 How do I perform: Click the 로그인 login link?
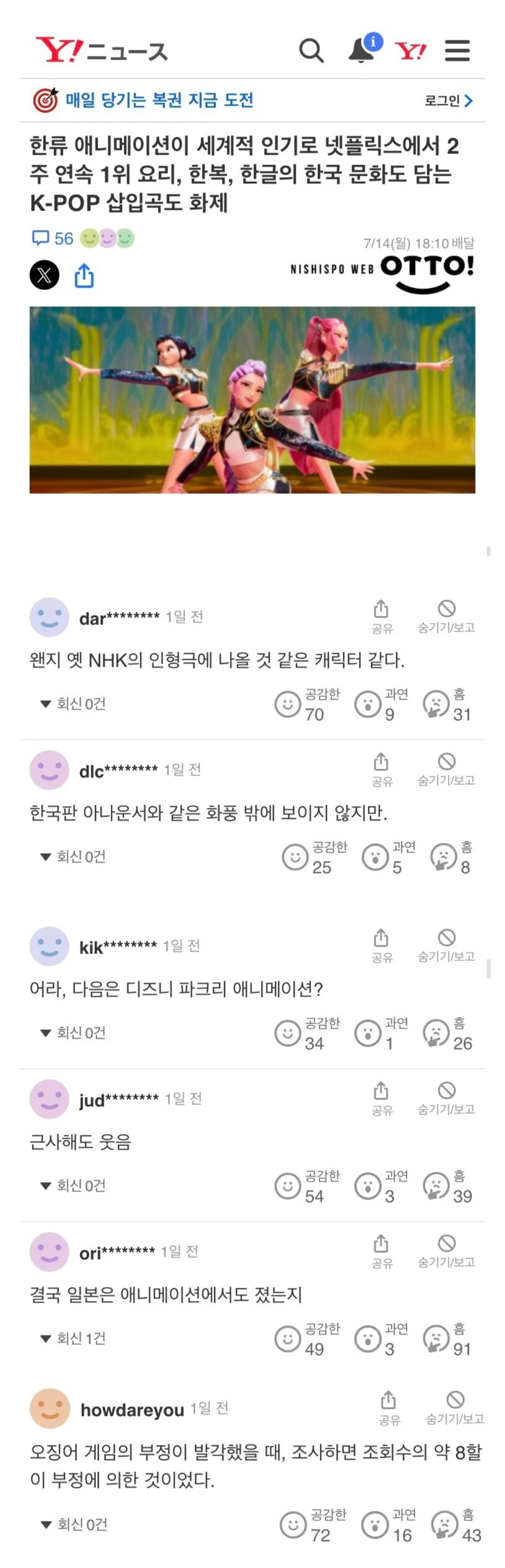tap(449, 101)
